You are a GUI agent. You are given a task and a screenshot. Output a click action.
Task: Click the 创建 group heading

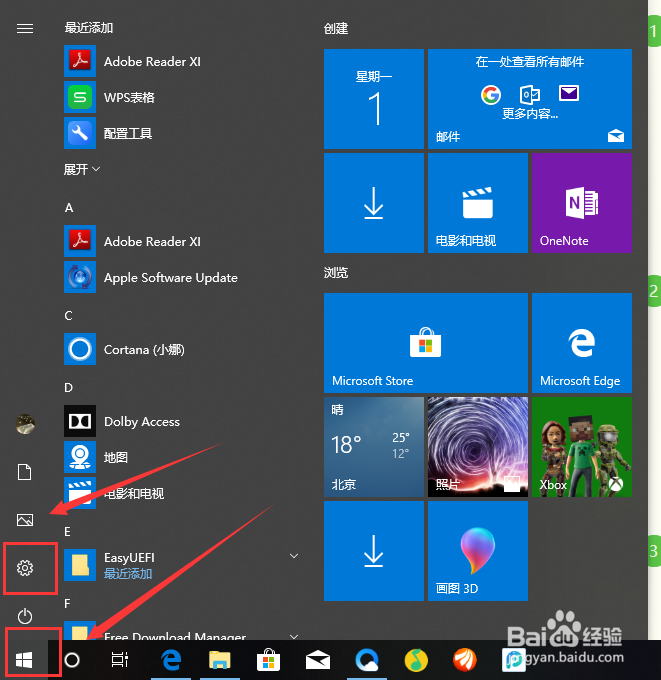click(336, 29)
